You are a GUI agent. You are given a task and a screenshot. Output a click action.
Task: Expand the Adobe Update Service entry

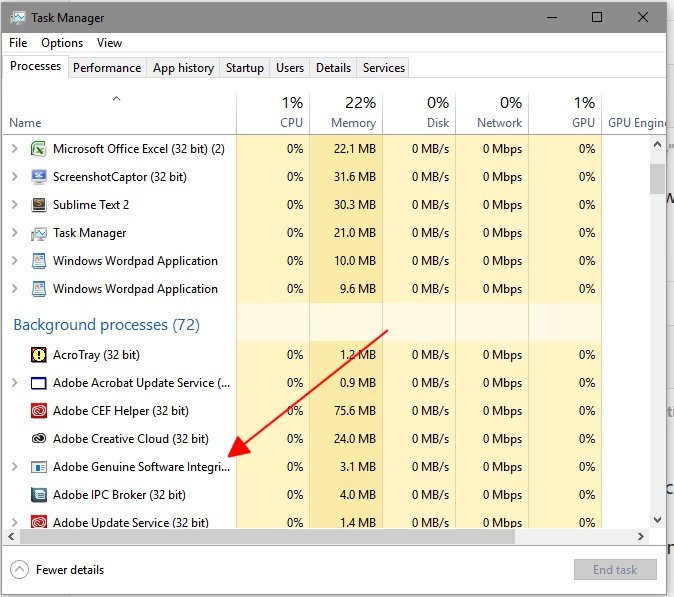pyautogui.click(x=15, y=522)
